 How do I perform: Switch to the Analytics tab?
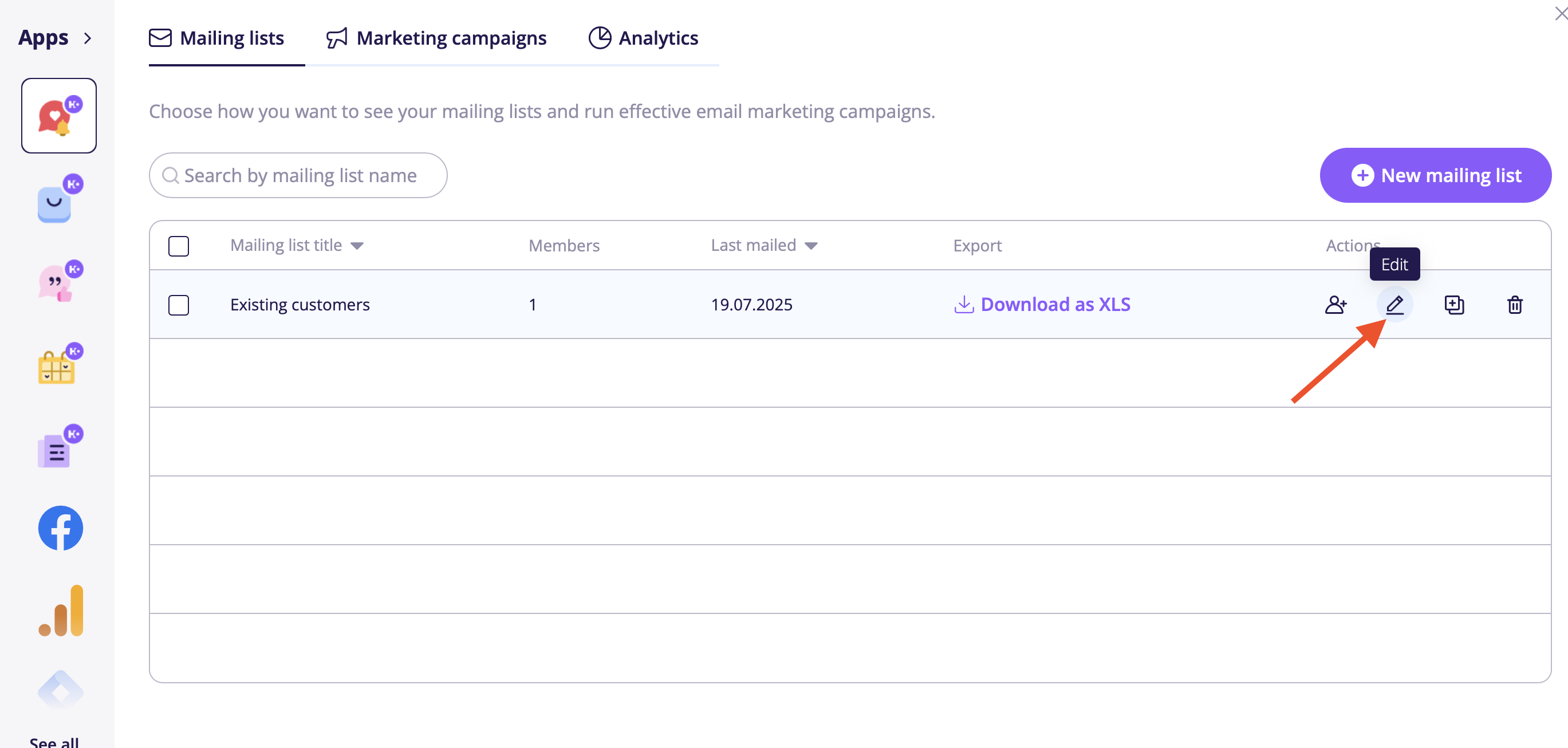tap(643, 38)
